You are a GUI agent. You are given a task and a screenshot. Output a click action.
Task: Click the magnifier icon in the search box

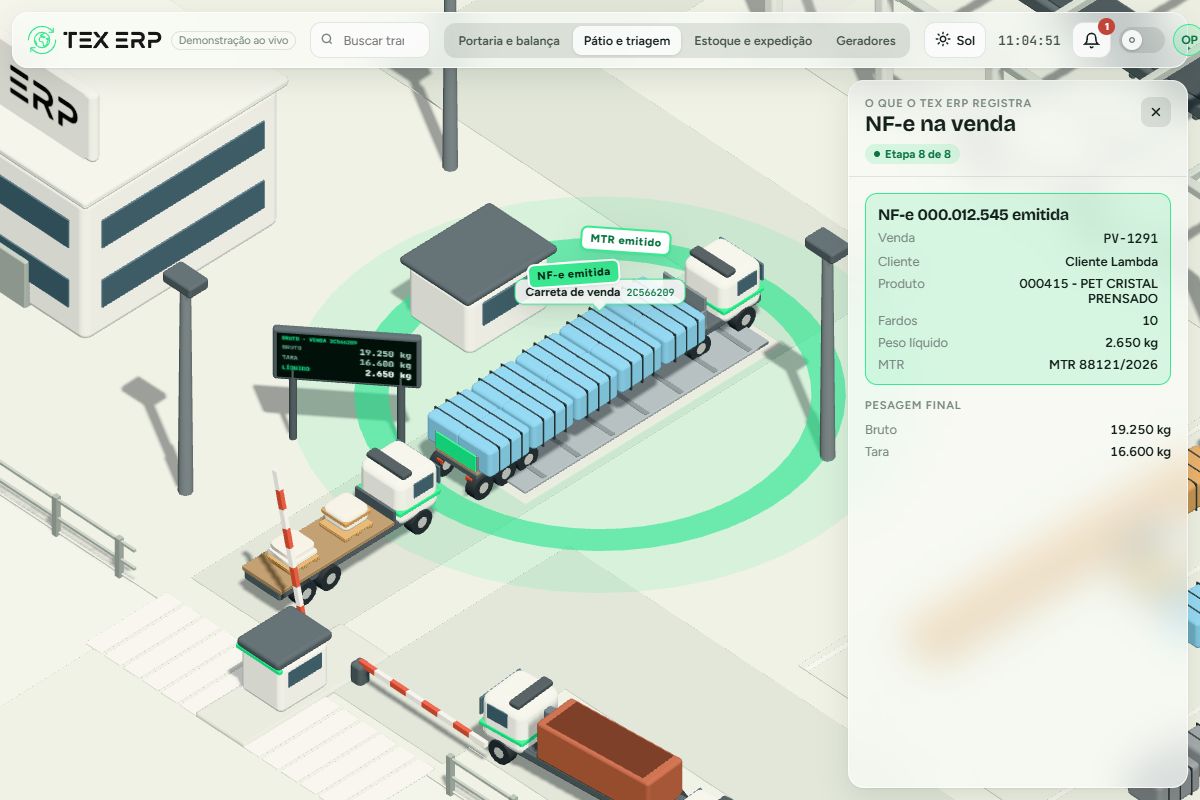point(327,40)
